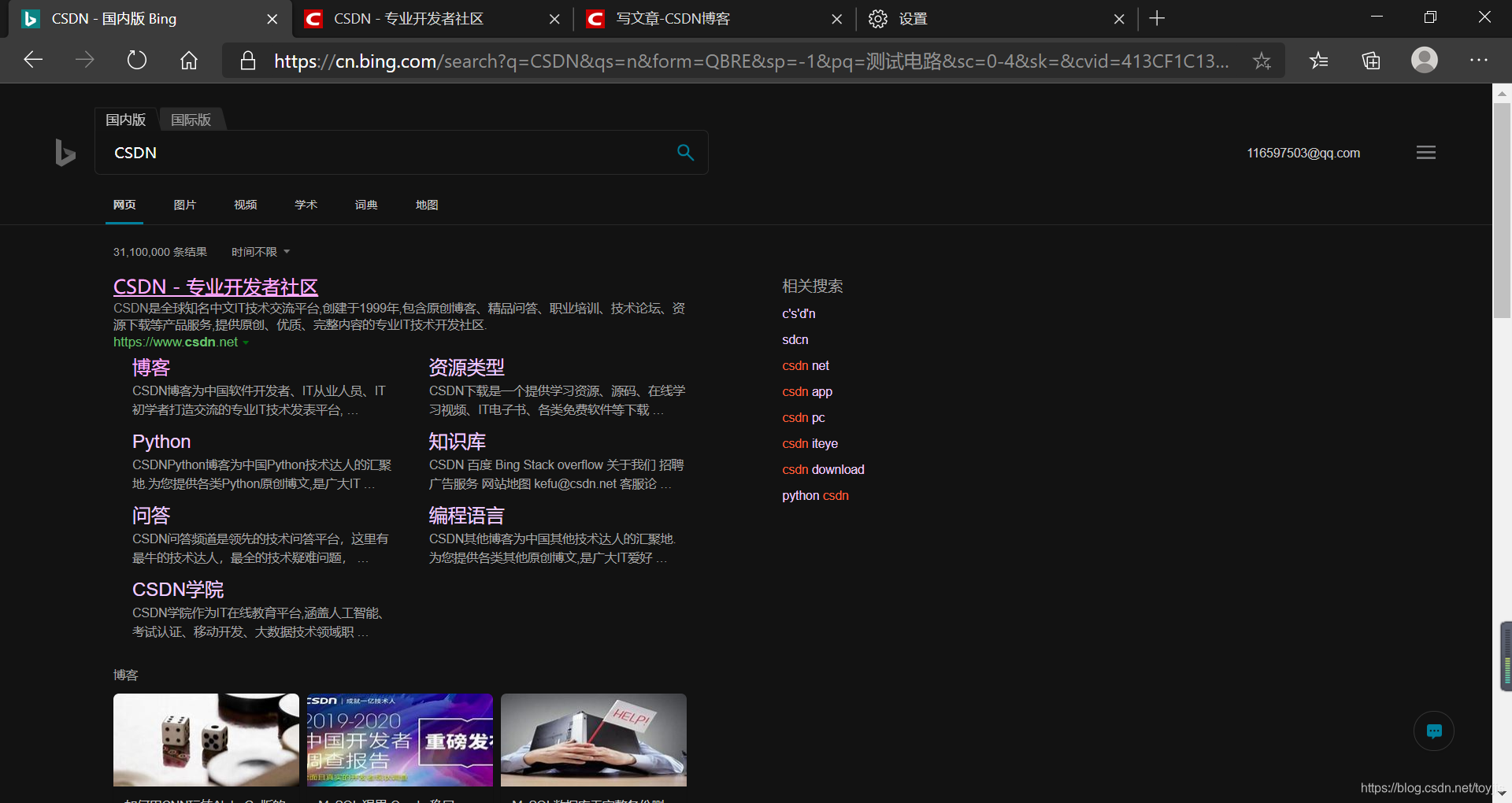Open the Settings and more menu

(x=1479, y=60)
